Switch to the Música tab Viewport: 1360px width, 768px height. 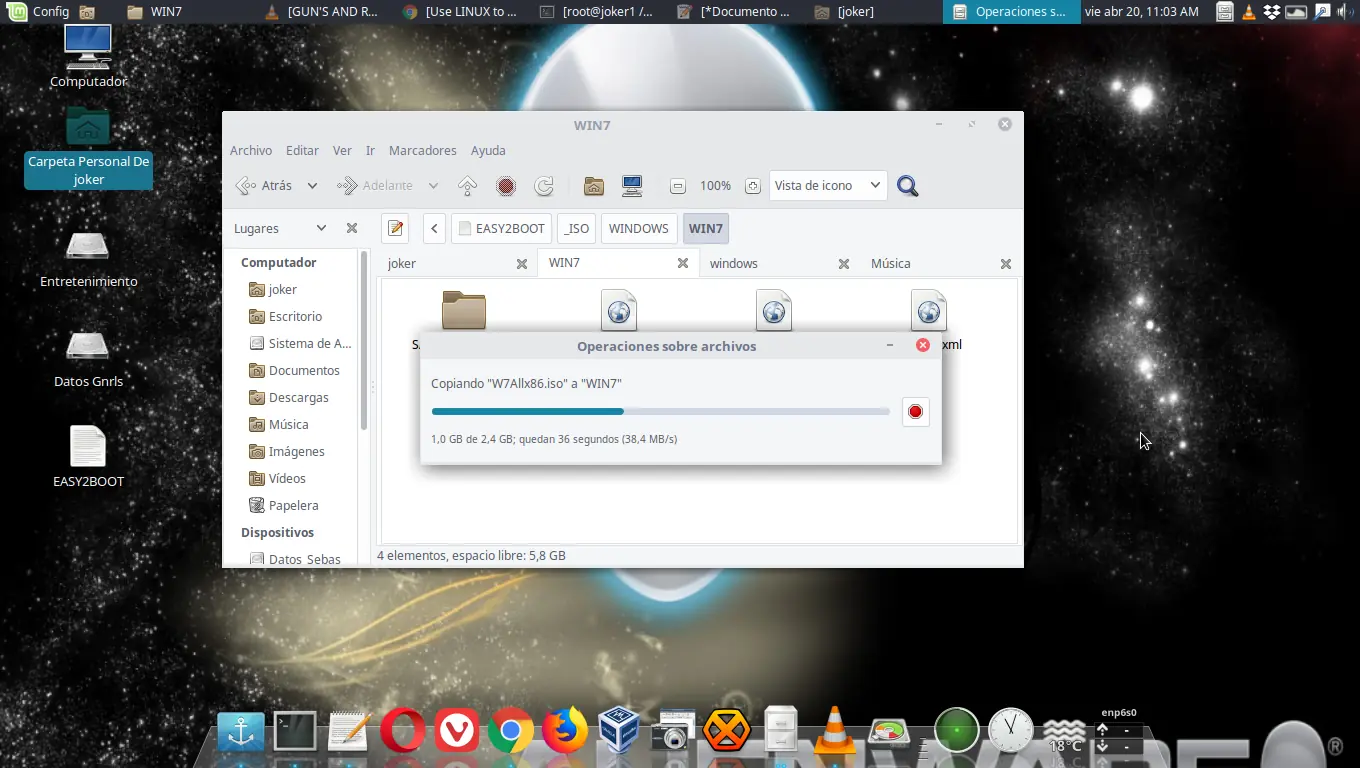(890, 263)
